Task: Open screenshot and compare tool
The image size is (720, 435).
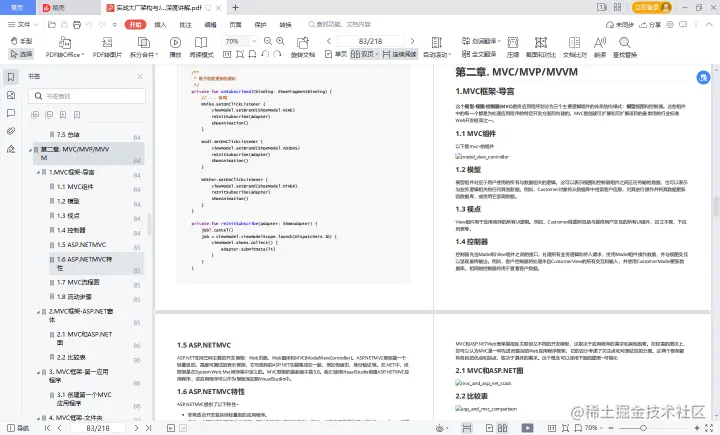Action: (x=540, y=47)
